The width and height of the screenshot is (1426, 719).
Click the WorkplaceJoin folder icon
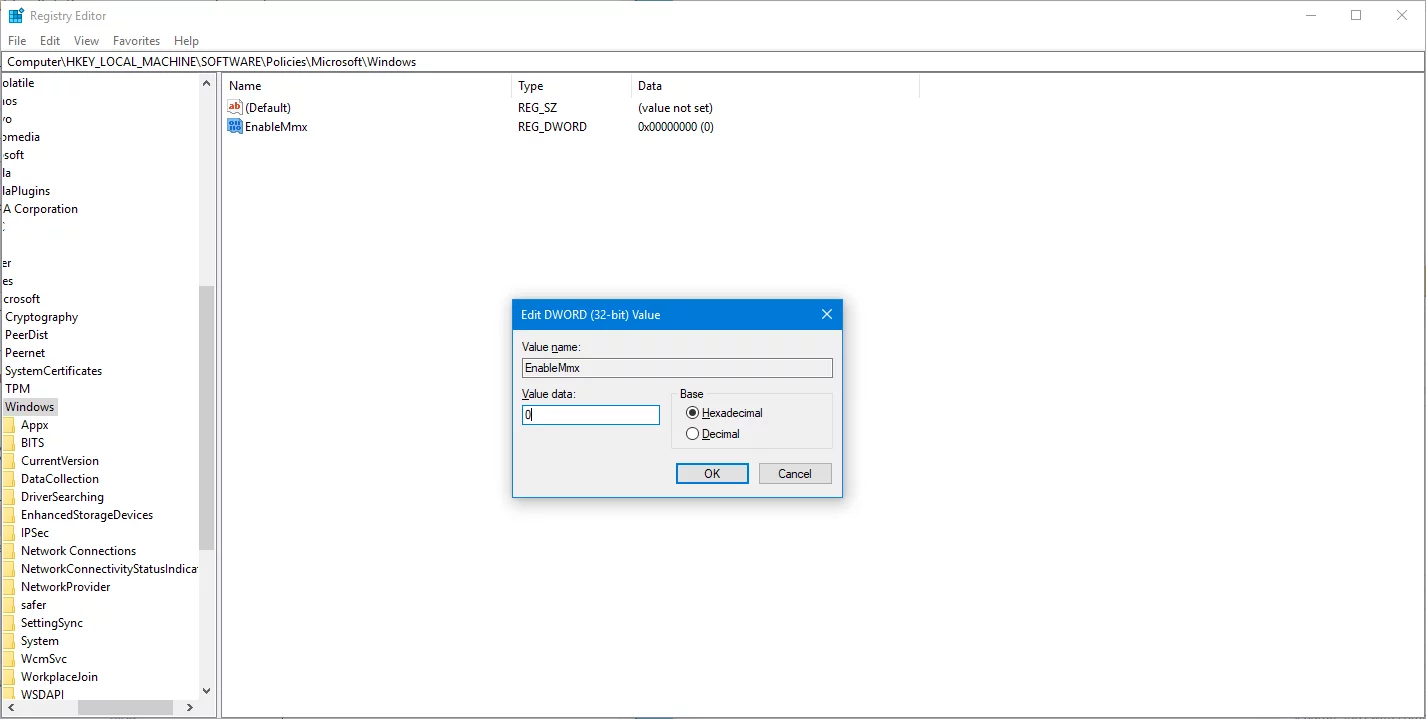(x=8, y=677)
